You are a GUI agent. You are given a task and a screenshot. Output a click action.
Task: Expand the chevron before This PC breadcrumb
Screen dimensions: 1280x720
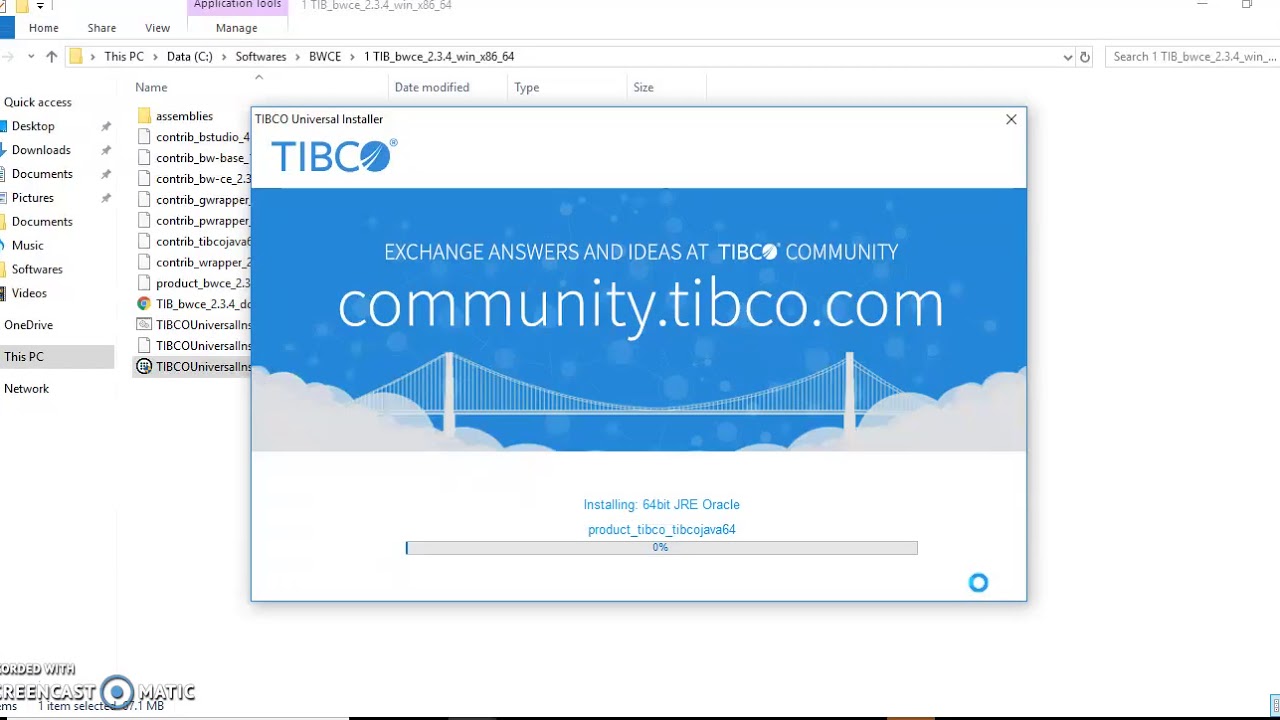point(93,57)
